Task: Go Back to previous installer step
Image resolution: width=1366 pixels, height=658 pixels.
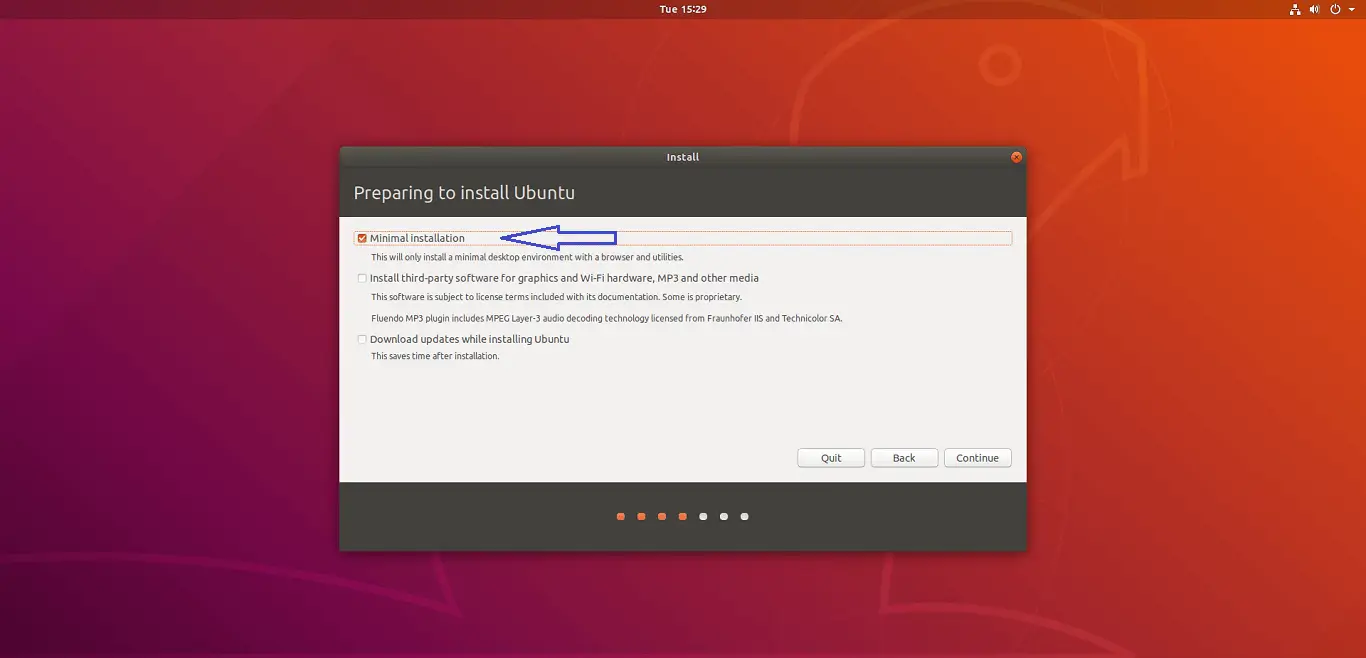Action: (x=904, y=458)
